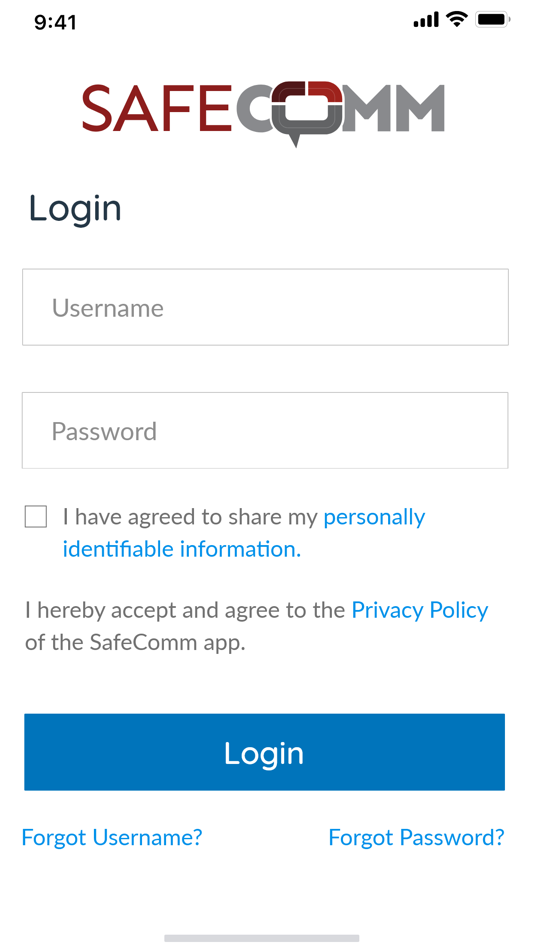Click the speech bubble O in SafeComm logo
The width and height of the screenshot is (534, 950).
[x=307, y=111]
